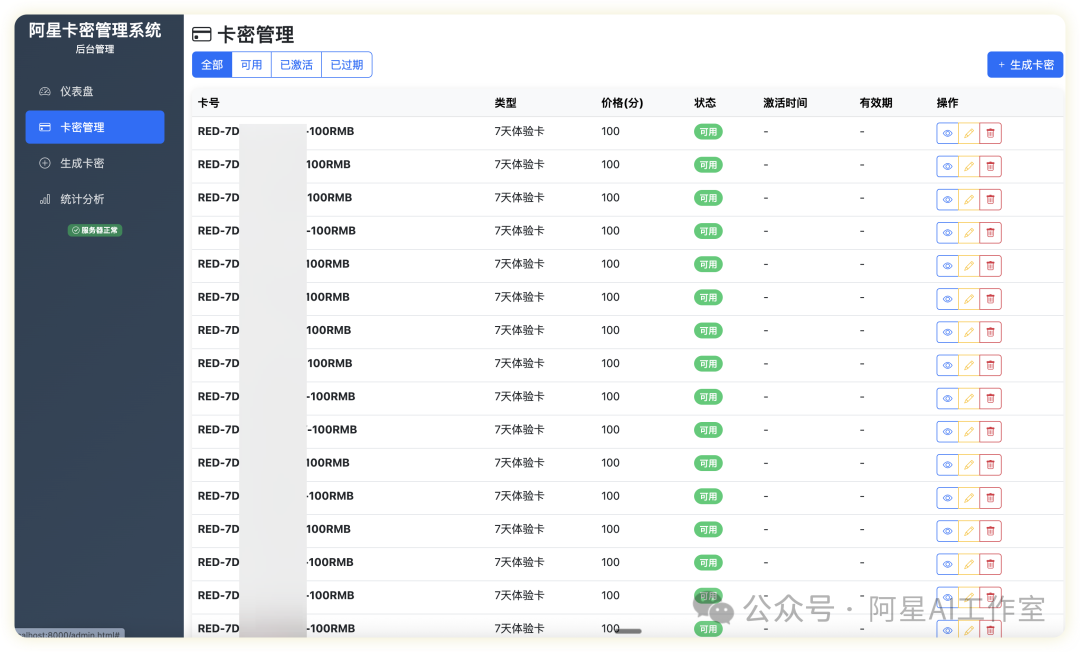Image resolution: width=1080 pixels, height=652 pixels.
Task: Click the pencil icon in seventh row
Action: 968,332
